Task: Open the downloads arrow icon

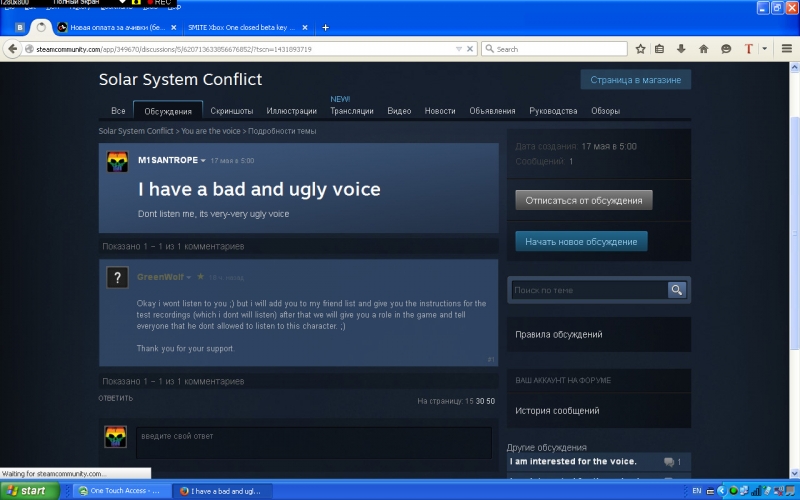Action: coord(681,49)
